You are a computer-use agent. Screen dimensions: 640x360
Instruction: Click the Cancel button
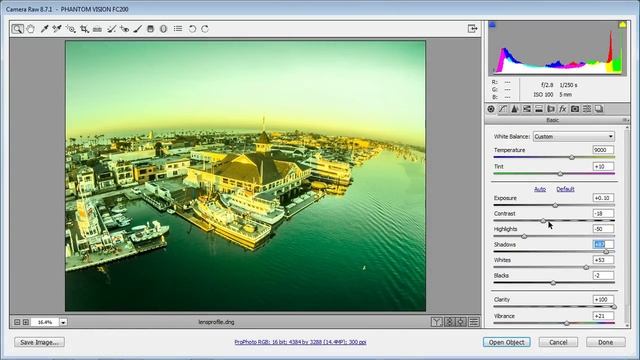[558, 342]
